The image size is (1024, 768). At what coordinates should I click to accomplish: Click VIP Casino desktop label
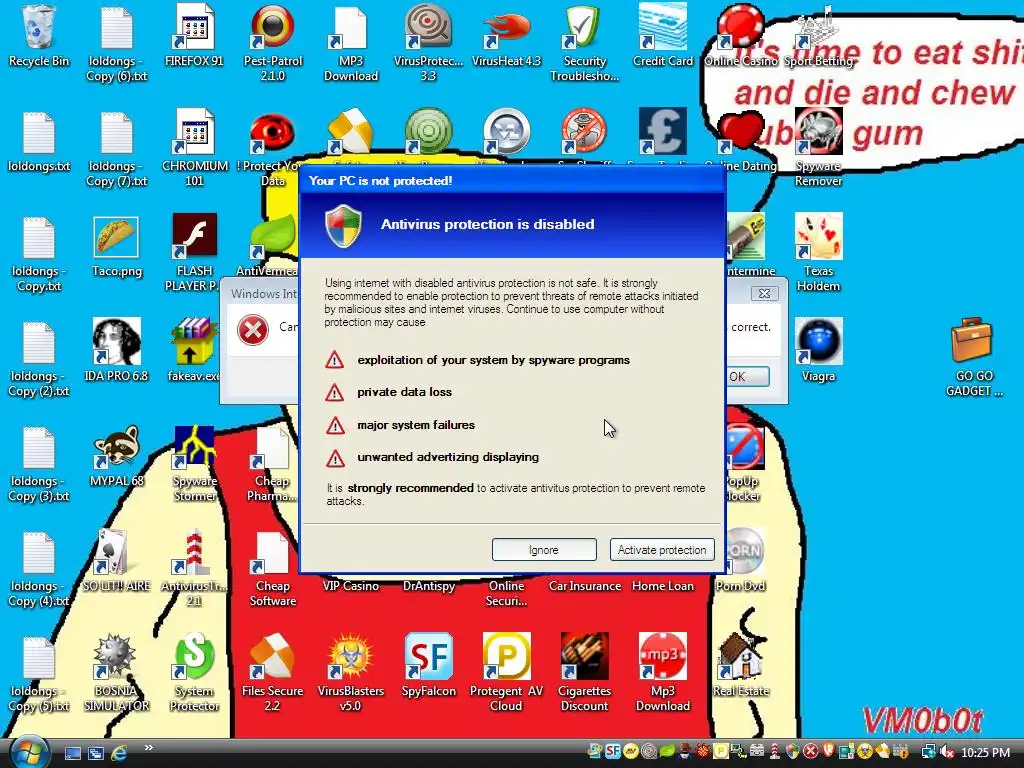tap(351, 586)
